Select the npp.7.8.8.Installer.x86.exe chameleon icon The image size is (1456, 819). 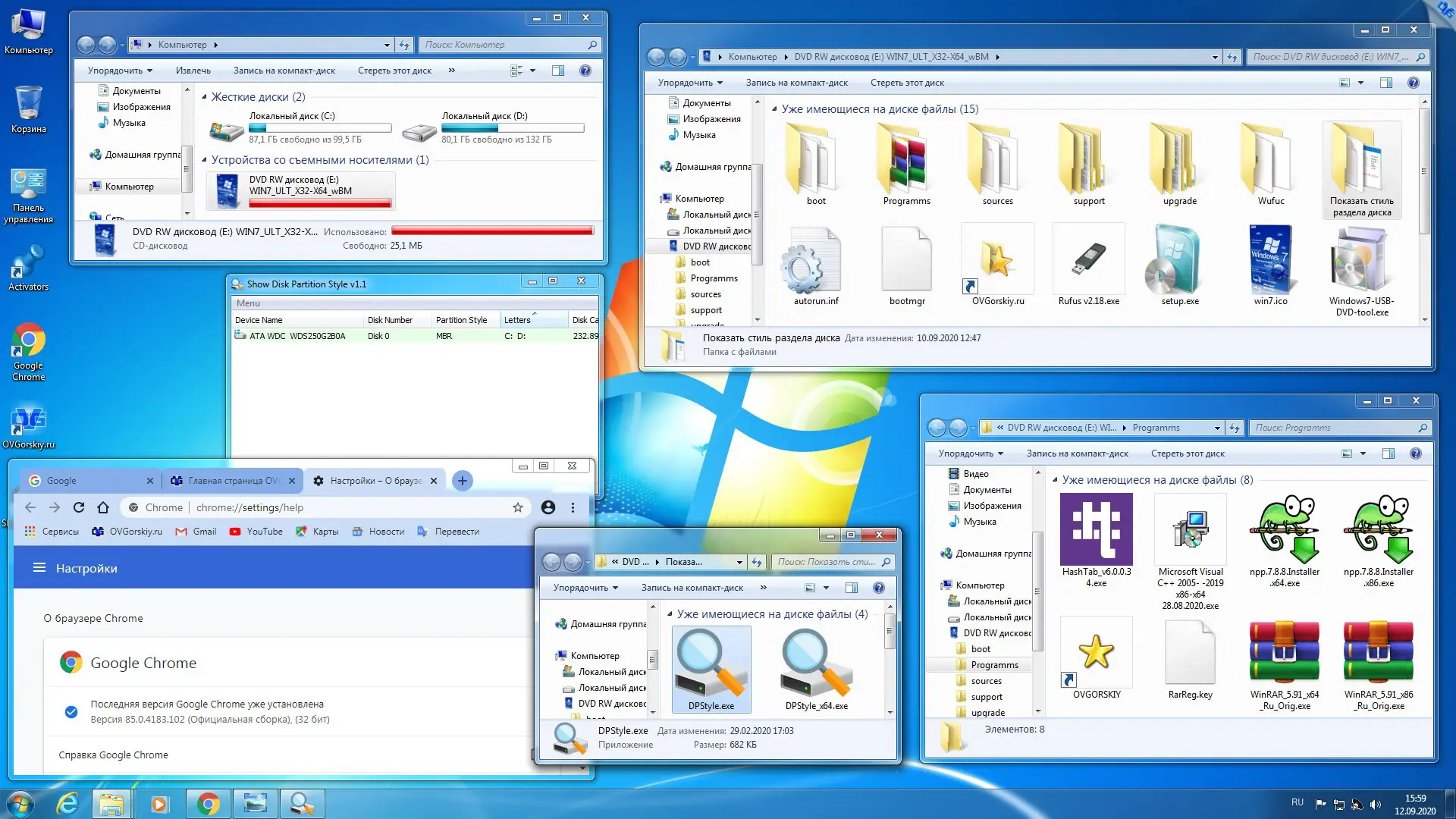[1378, 531]
